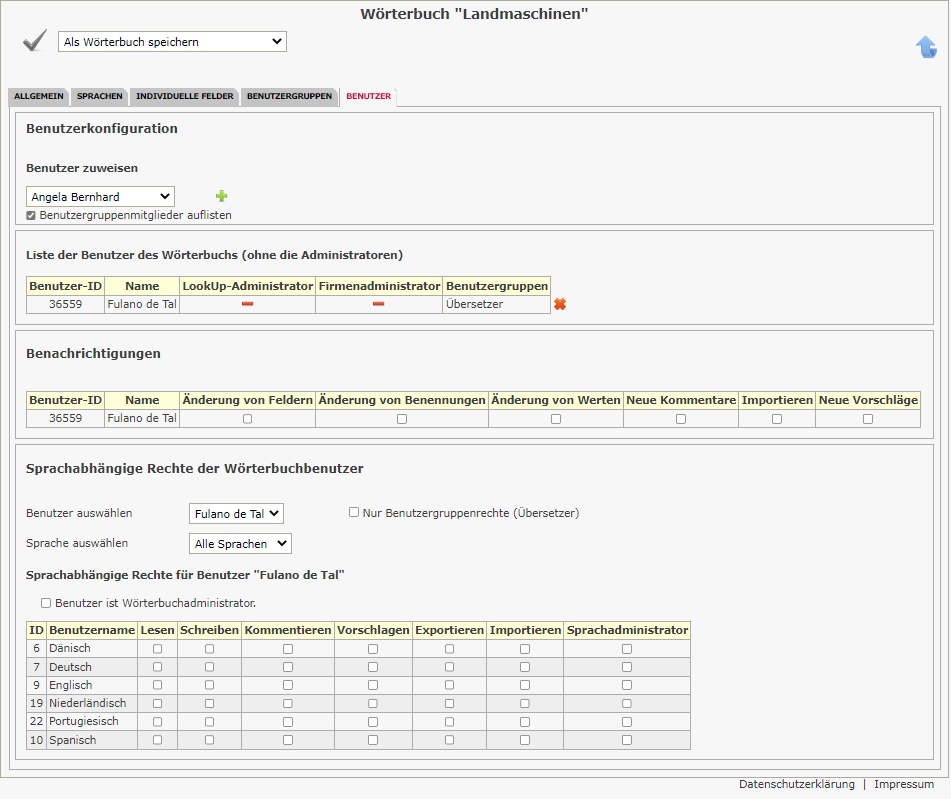Image resolution: width=951 pixels, height=799 pixels.
Task: Expand the Angela Bernhard user dropdown
Action: point(100,197)
